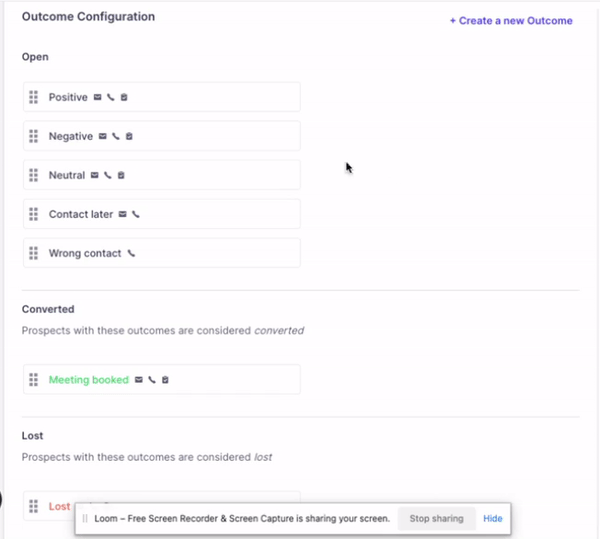Click the clipboard icon on Meeting booked
The width and height of the screenshot is (600, 539).
(x=165, y=380)
